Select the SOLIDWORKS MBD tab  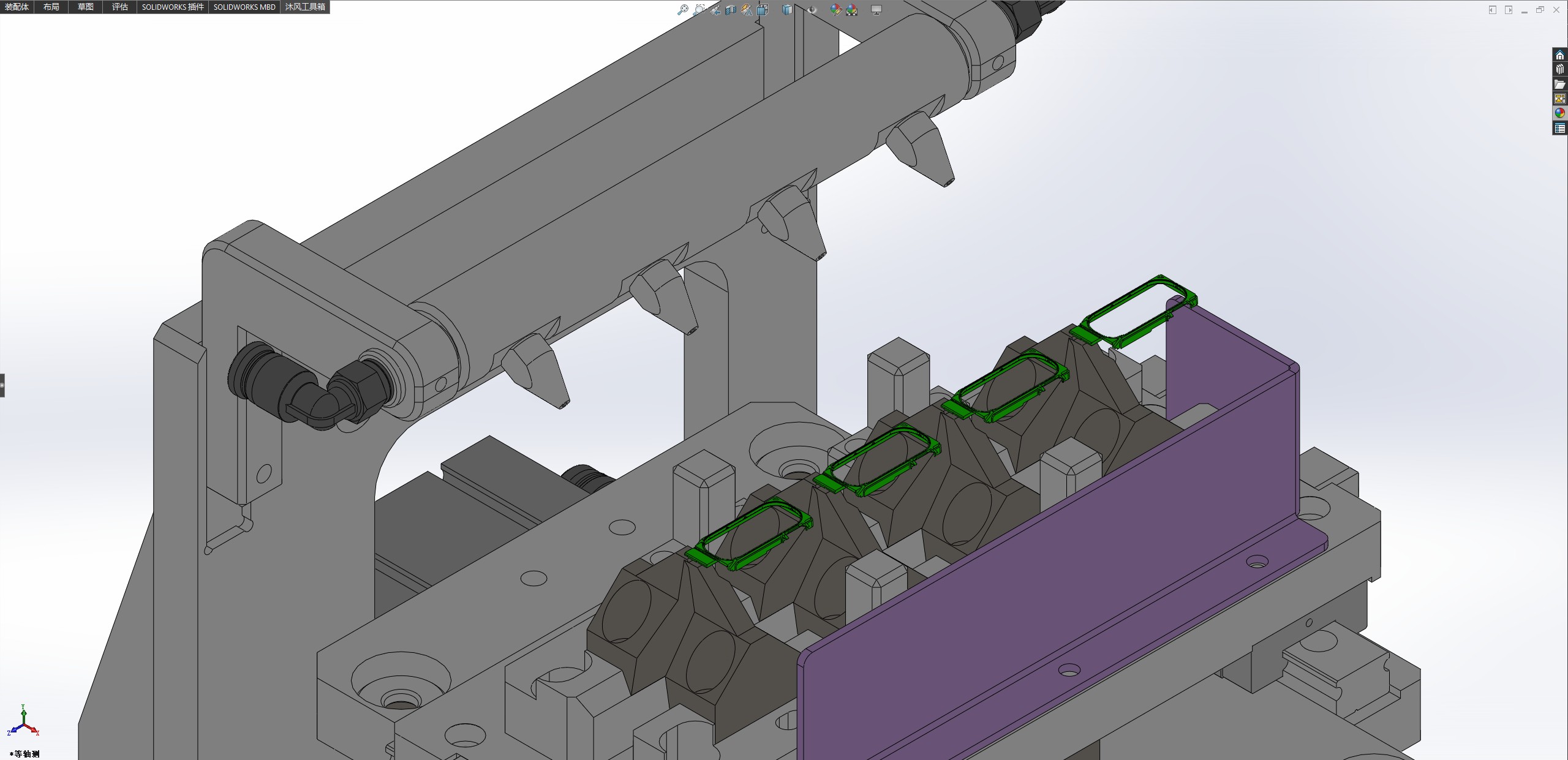coord(244,7)
